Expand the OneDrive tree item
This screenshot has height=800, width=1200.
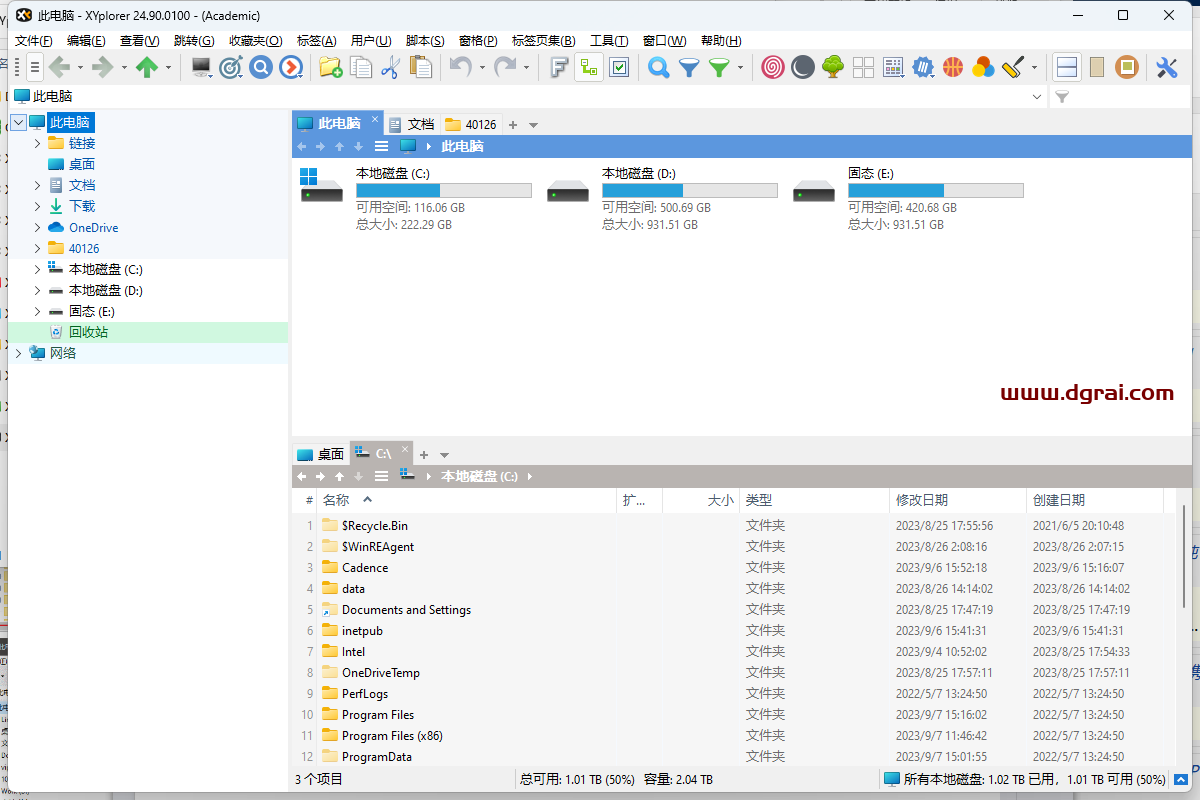point(36,227)
